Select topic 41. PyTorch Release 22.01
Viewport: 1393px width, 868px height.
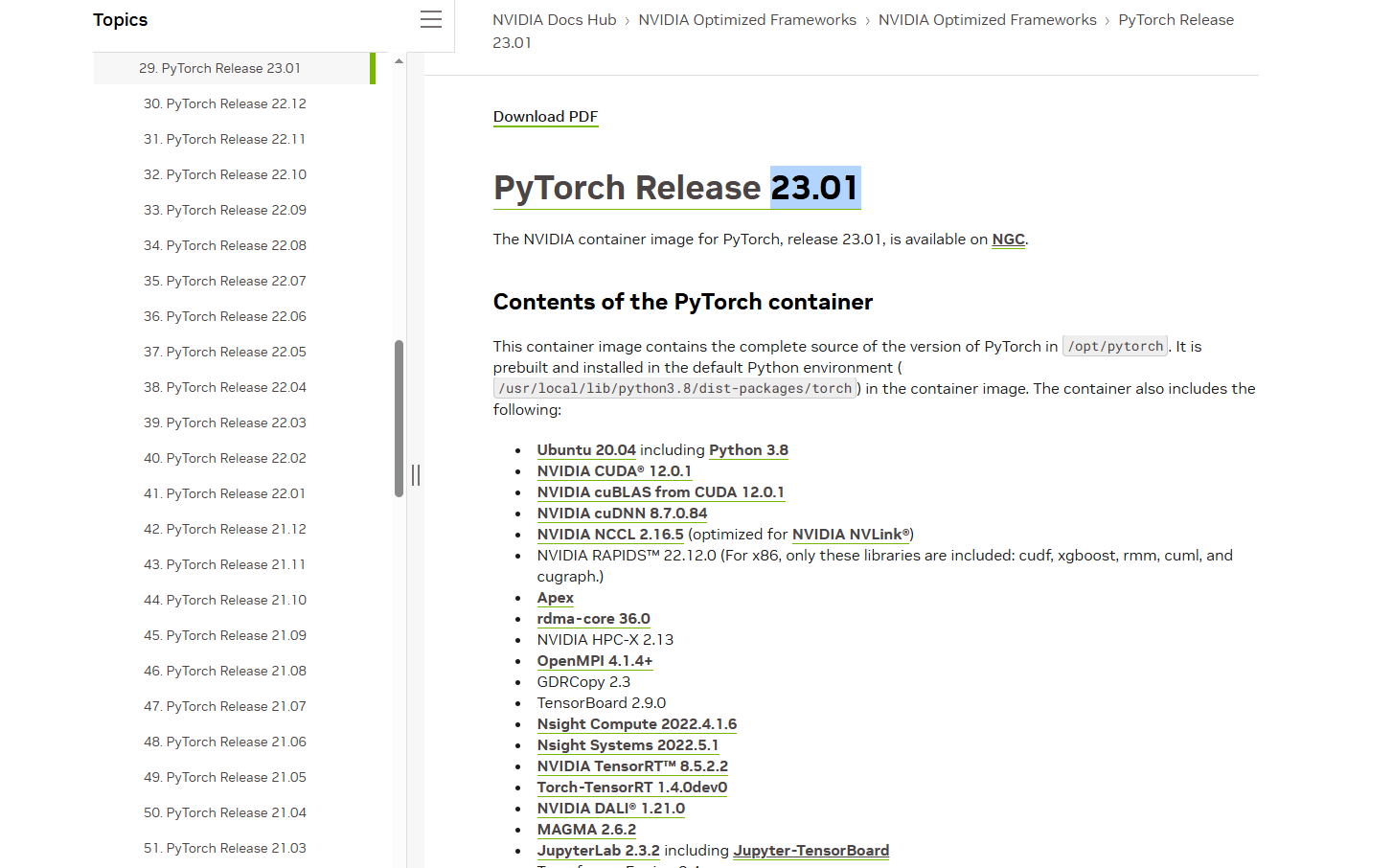point(225,493)
